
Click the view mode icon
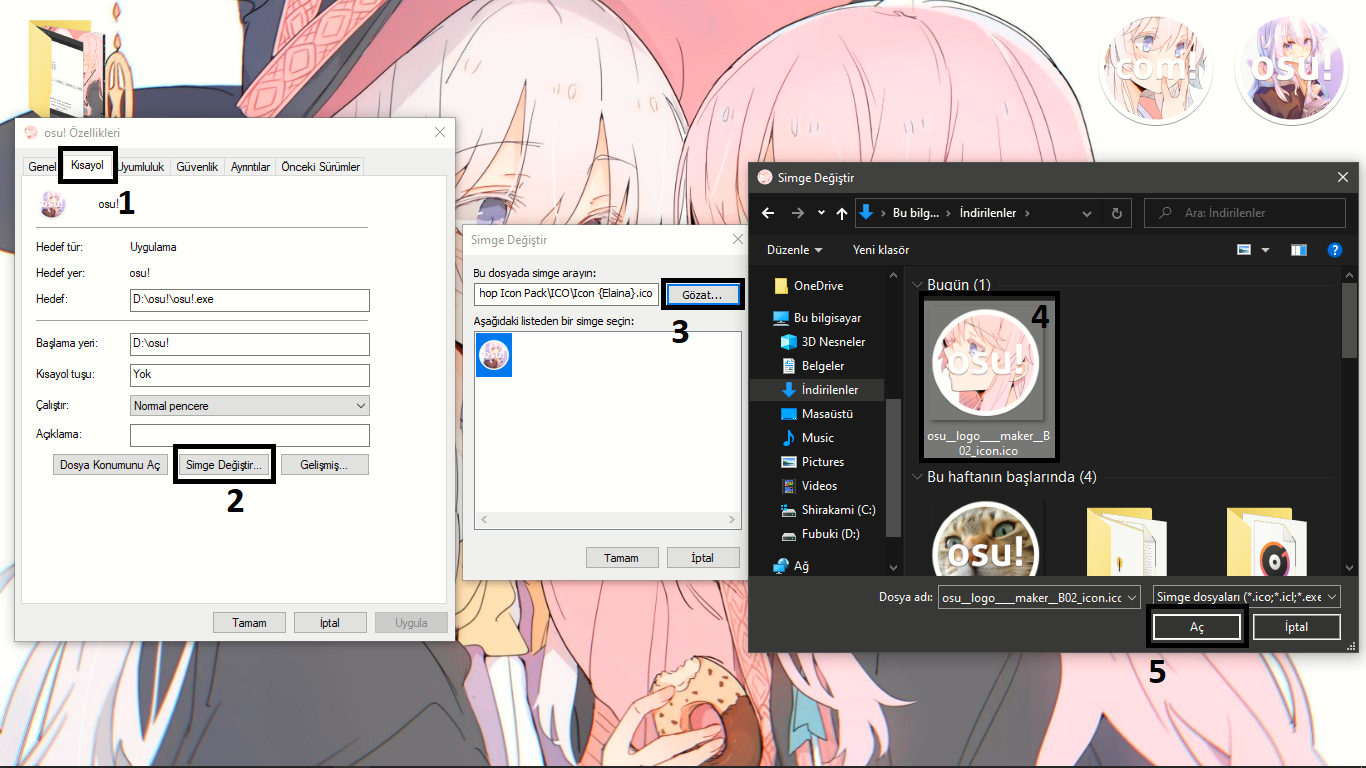1244,250
